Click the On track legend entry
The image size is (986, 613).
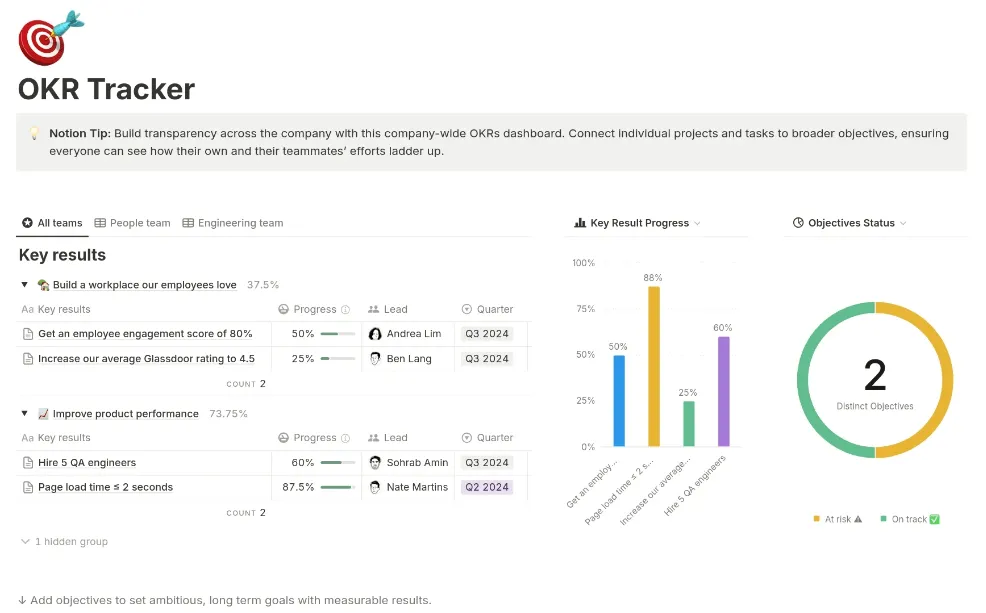910,519
